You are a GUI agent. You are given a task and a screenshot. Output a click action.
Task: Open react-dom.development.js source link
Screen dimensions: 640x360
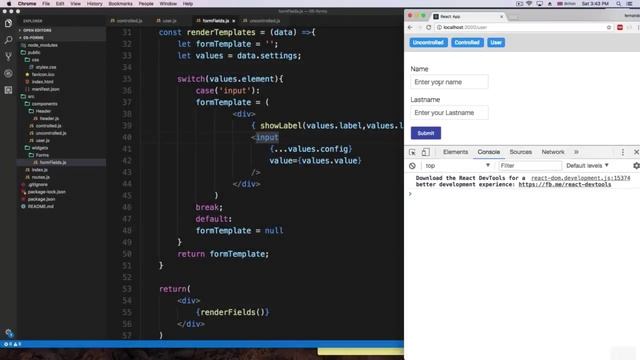(580, 178)
